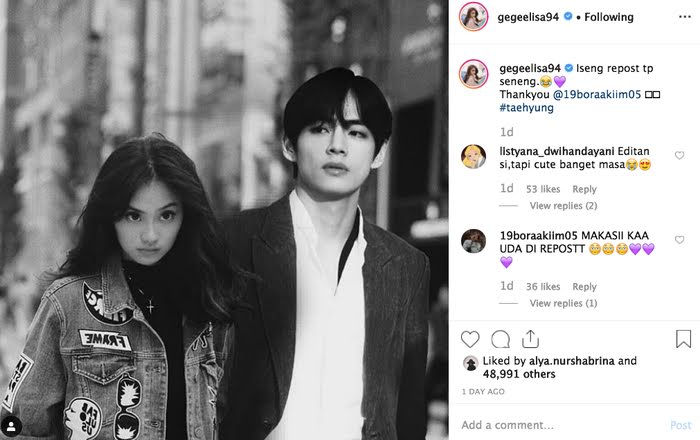Open the three-dot more options menu

click(x=685, y=17)
